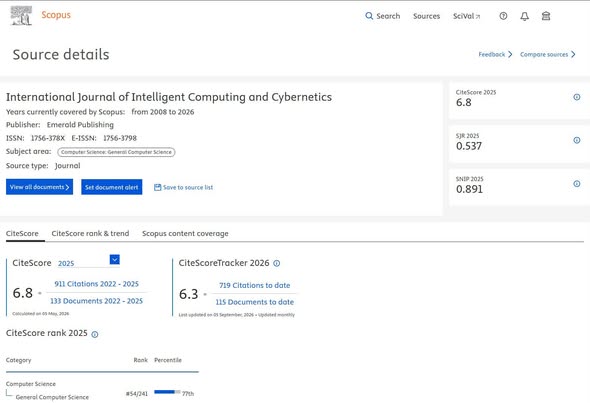The image size is (590, 403).
Task: Open the help question mark icon
Action: coord(503,16)
